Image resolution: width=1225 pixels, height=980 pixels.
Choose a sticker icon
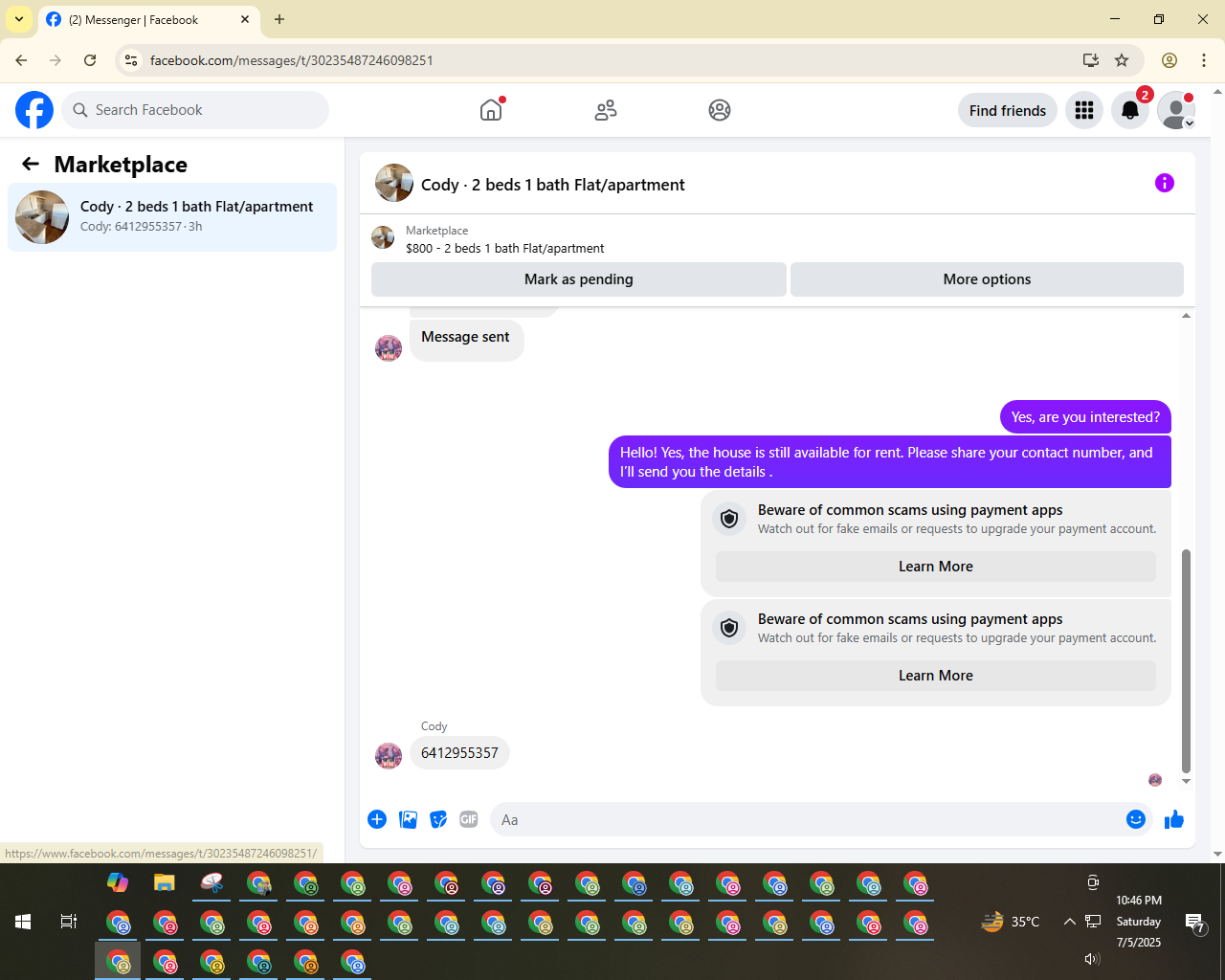coord(438,819)
